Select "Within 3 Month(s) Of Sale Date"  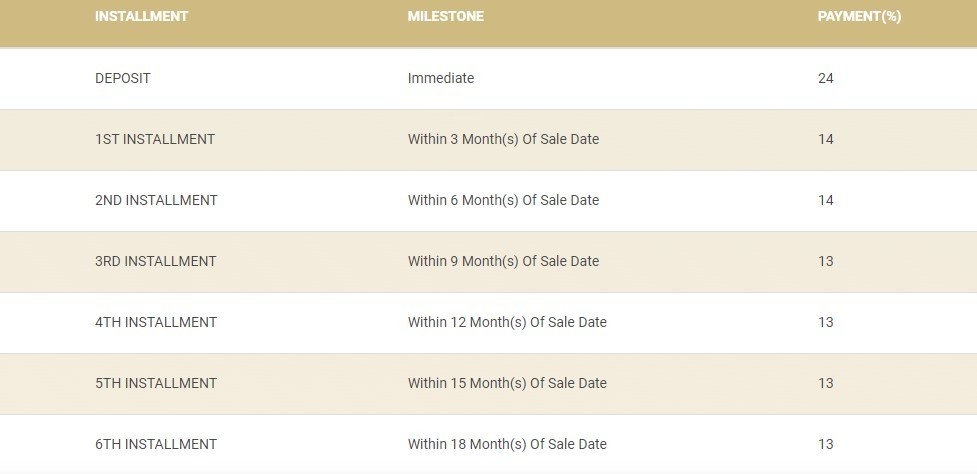click(x=503, y=139)
